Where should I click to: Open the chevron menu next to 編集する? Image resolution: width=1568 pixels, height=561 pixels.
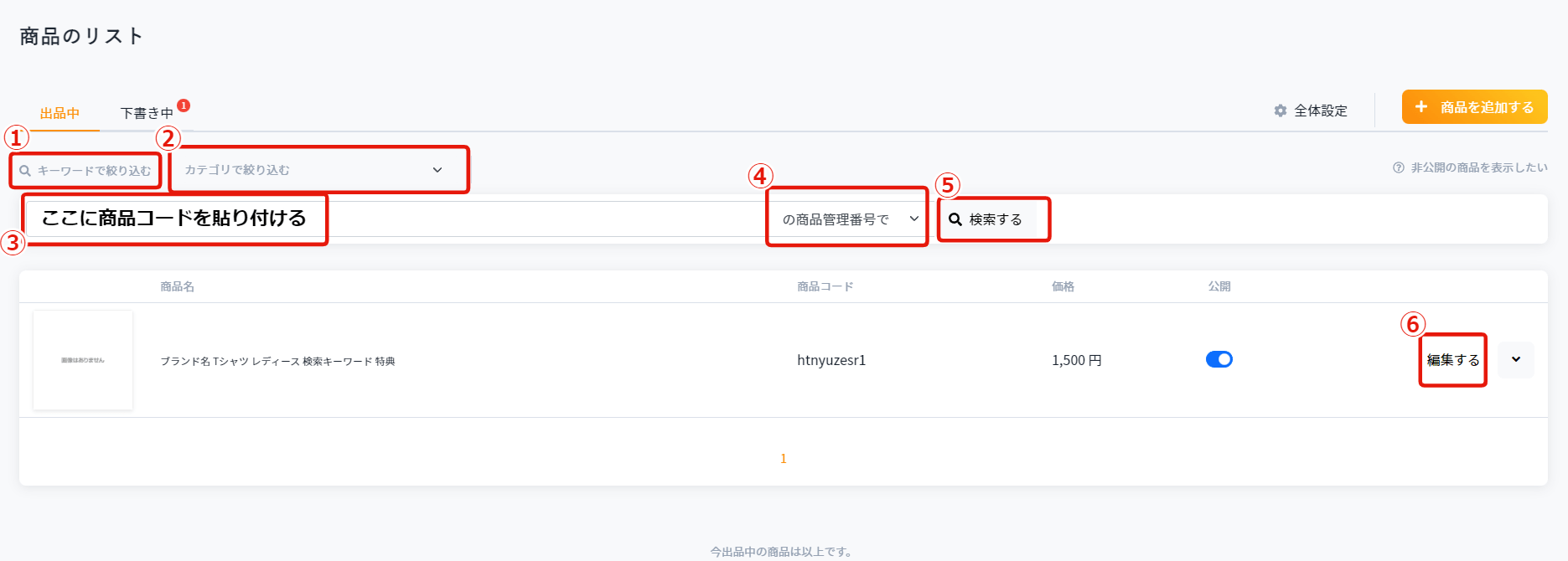1515,360
